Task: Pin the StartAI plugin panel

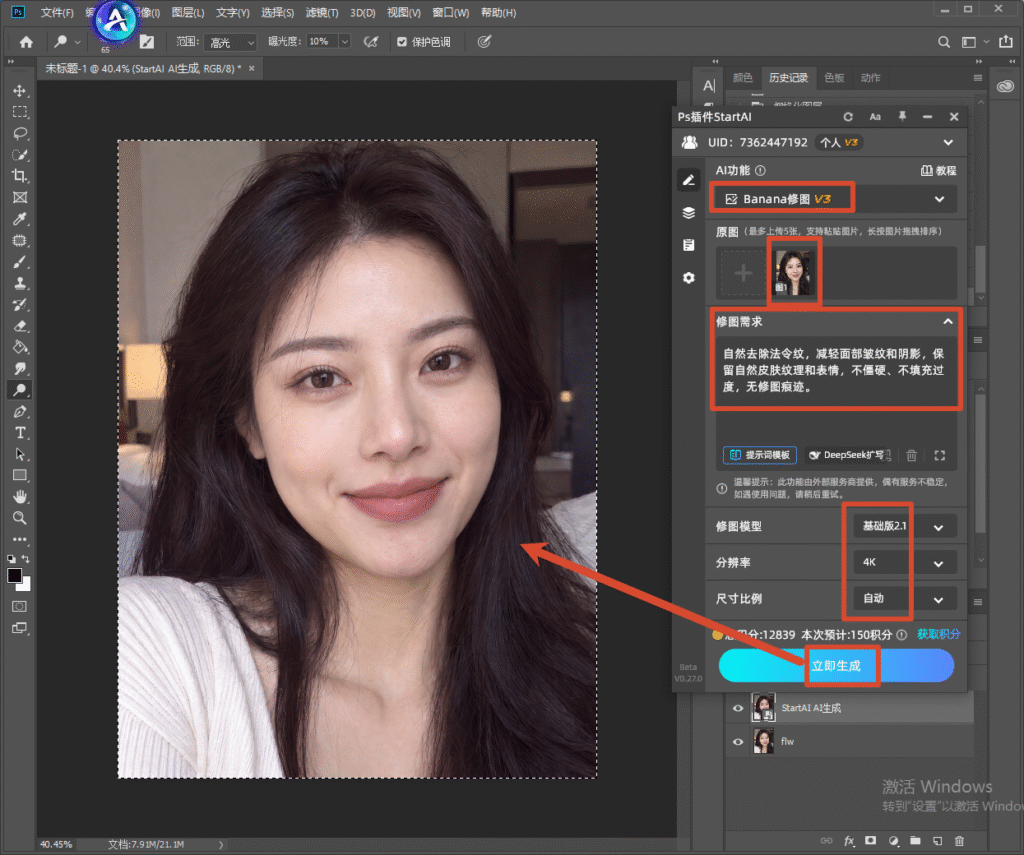Action: [902, 116]
